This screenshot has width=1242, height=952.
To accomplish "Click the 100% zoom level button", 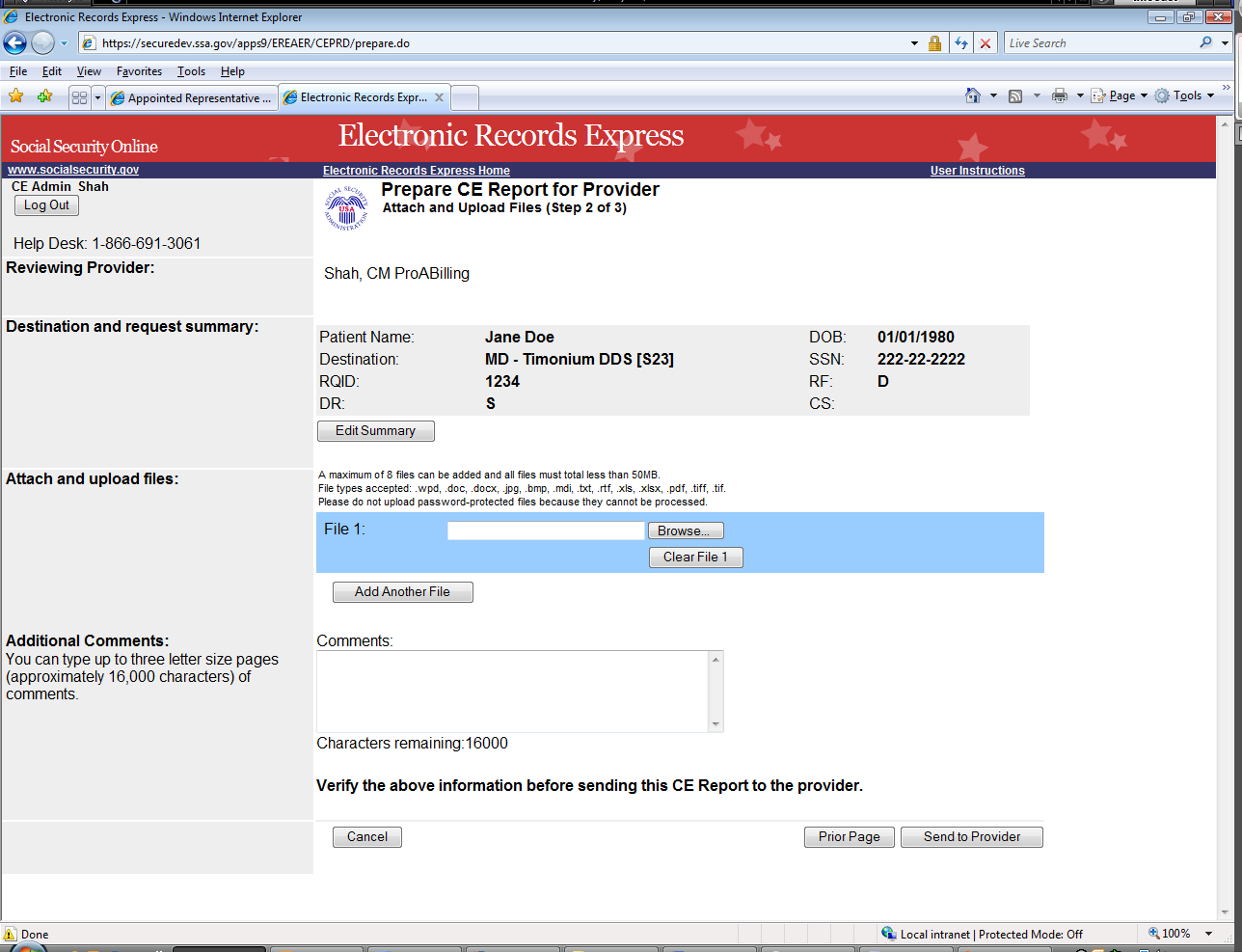I will pyautogui.click(x=1169, y=934).
